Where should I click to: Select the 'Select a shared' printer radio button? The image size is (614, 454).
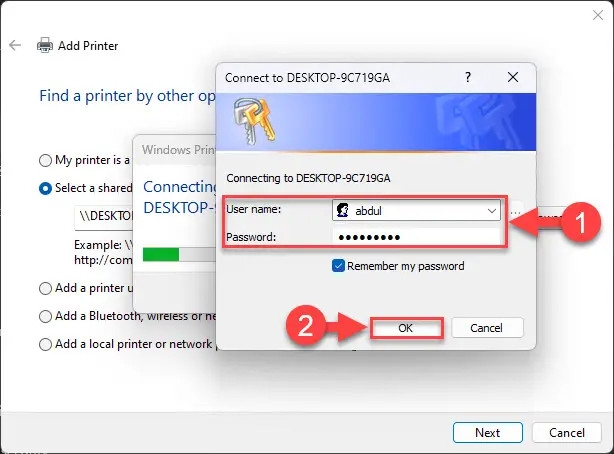tap(45, 188)
